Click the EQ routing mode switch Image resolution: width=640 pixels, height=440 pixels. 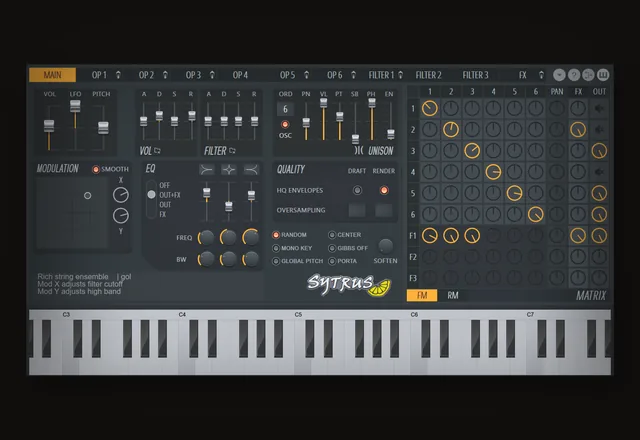pos(151,200)
